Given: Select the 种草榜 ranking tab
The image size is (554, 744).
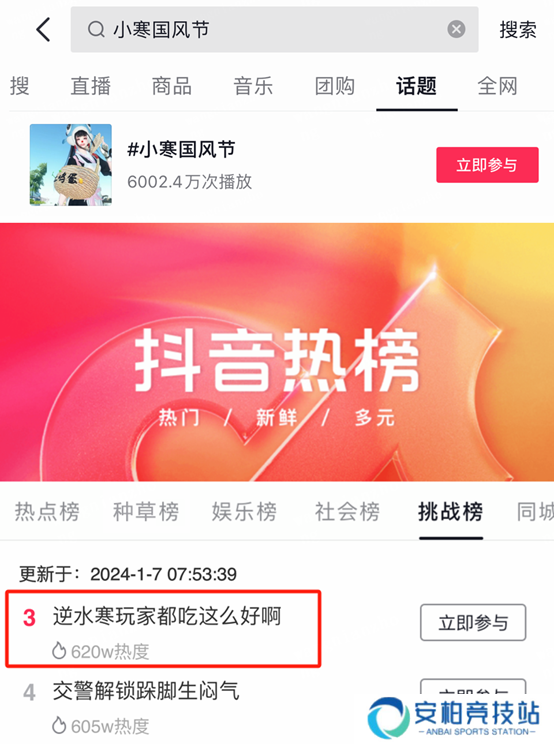Looking at the screenshot, I should click(x=146, y=512).
